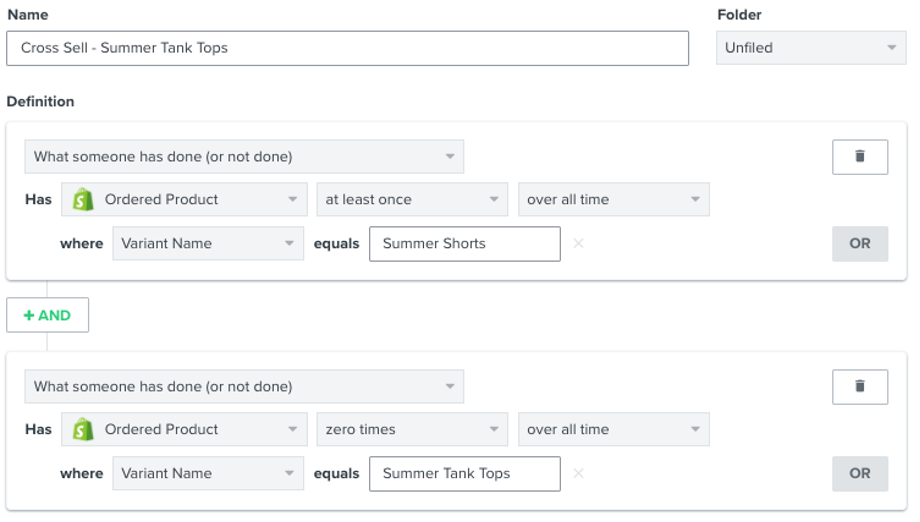Viewport: 920px width, 522px height.
Task: Open the Folder dropdown set to Unfiled
Action: (810, 48)
